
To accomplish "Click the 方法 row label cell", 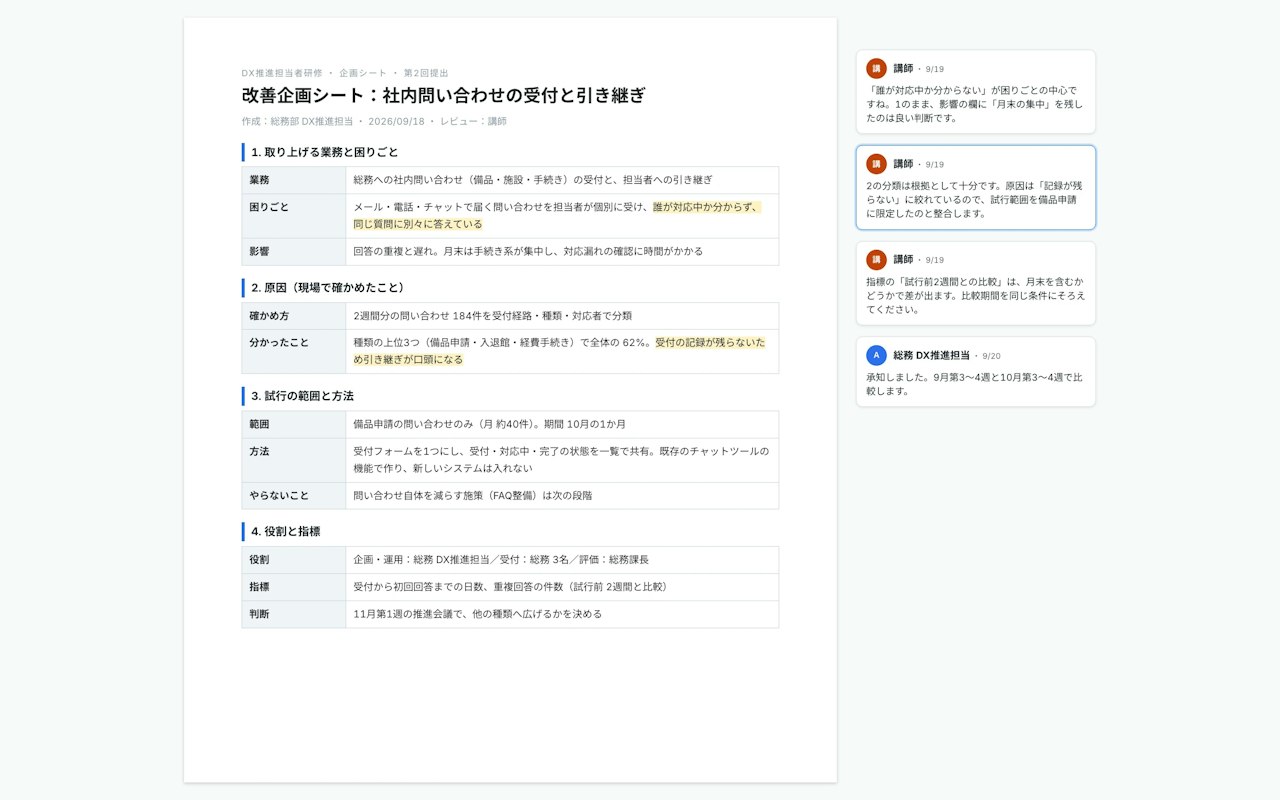I will 294,460.
